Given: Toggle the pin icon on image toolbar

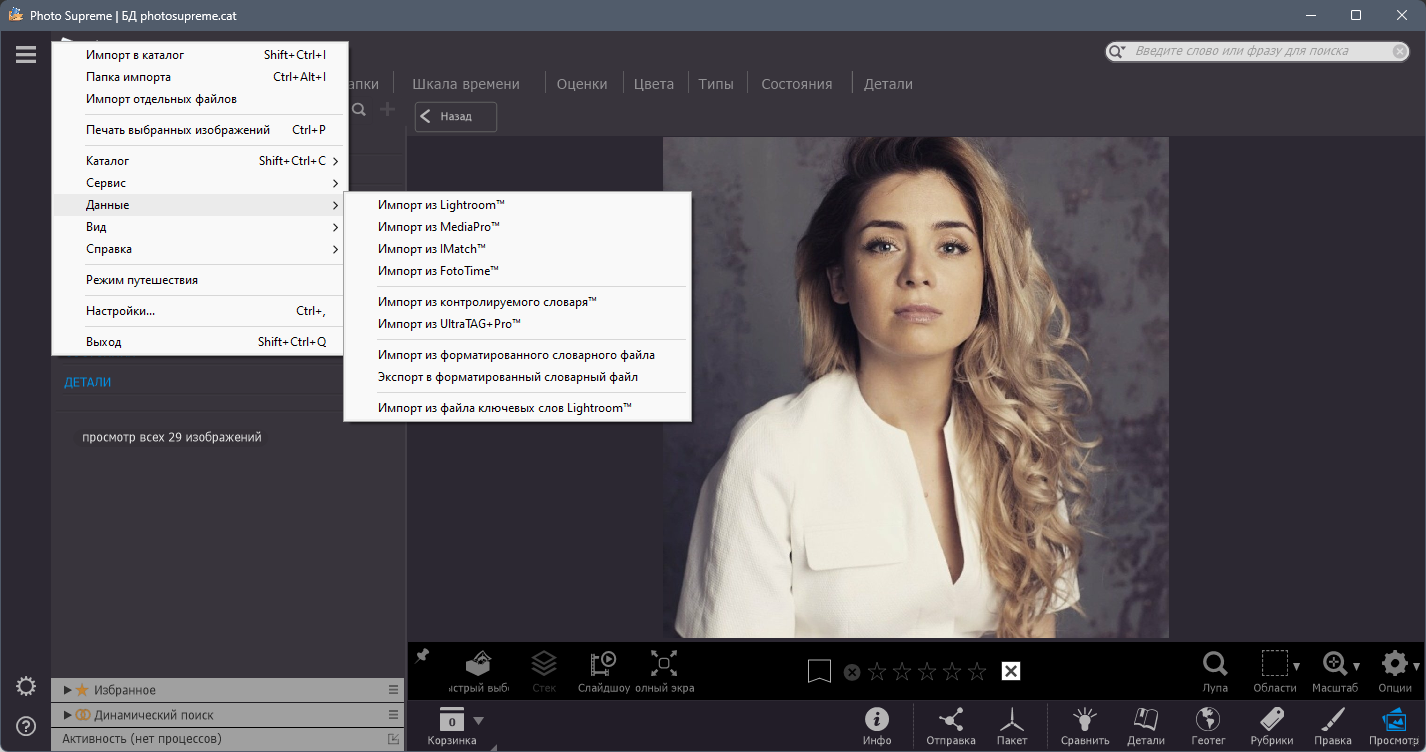Looking at the screenshot, I should coord(422,655).
